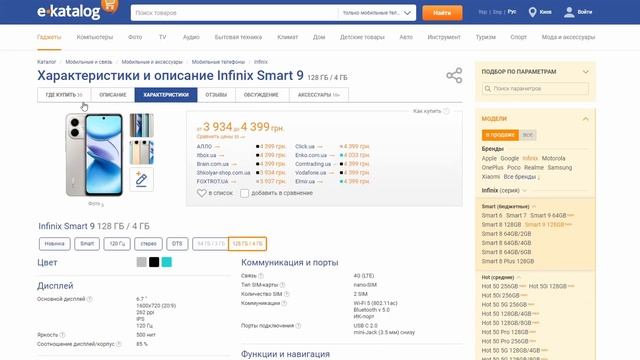Open the Аксессуары tab
The image size is (640, 360).
click(319, 95)
